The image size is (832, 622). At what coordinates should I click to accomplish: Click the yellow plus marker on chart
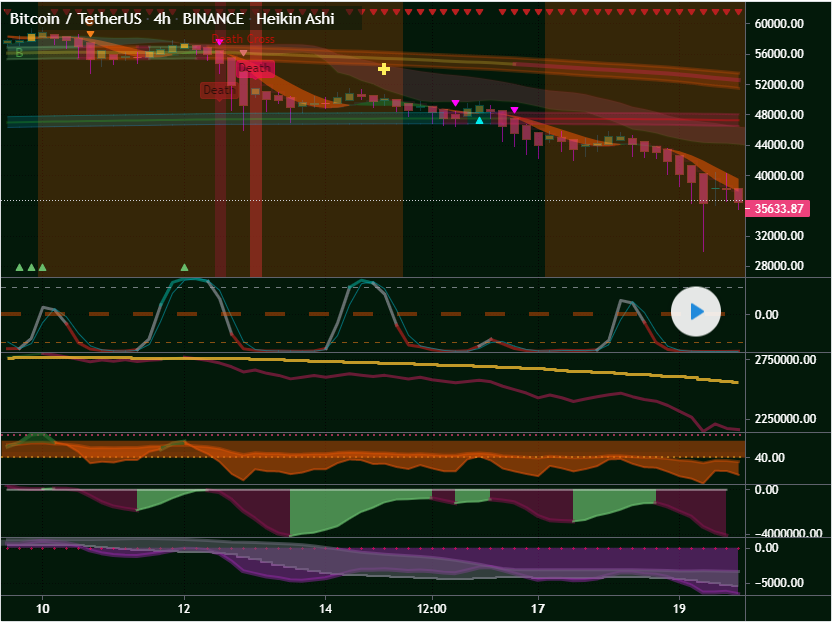click(x=384, y=69)
